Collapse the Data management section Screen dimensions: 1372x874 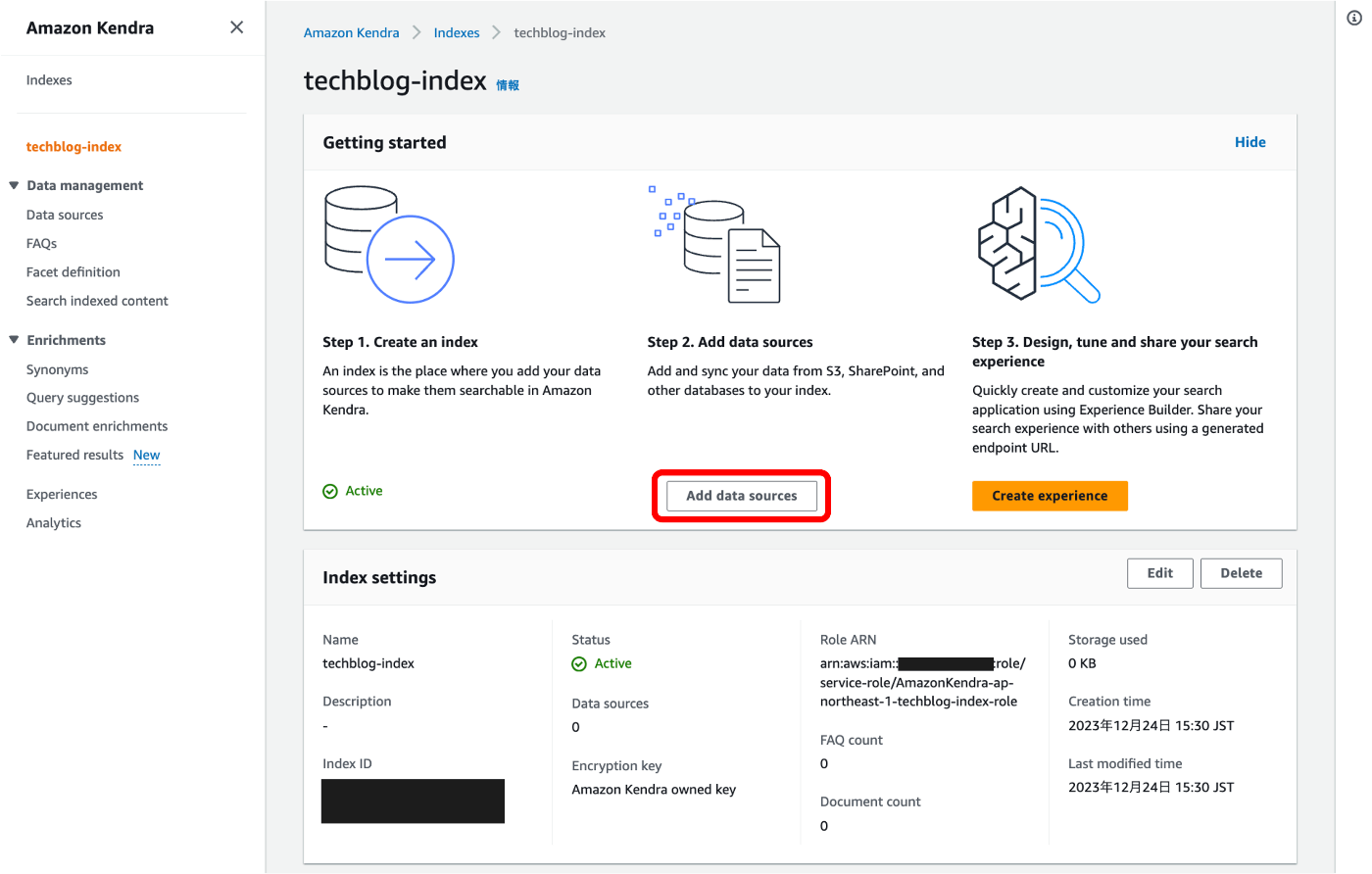14,185
